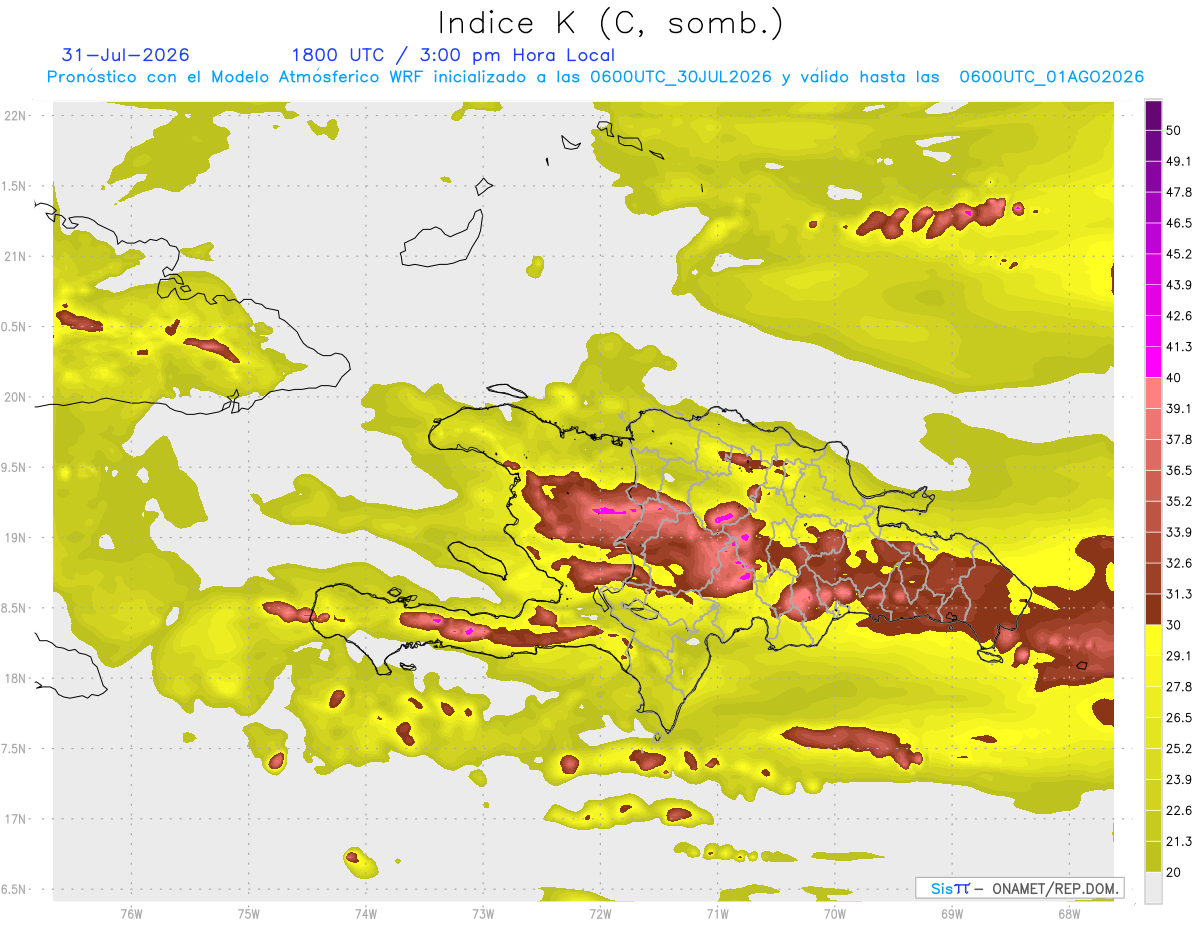Click the "21N" latitude label
This screenshot has height=927, width=1200.
16,256
